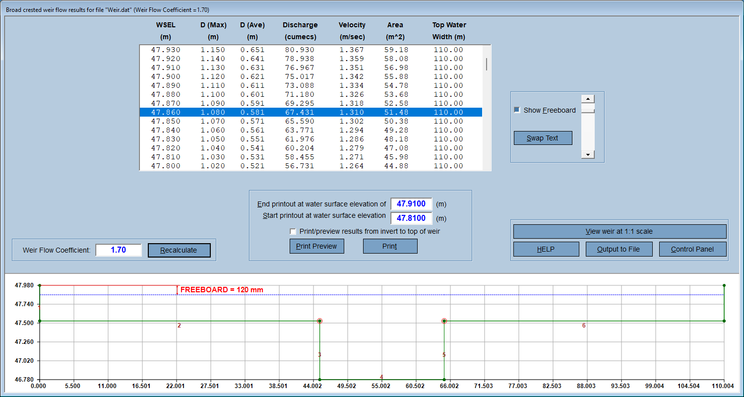Click the red node at weir point 5
Viewport: 744px width, 397px height.
(444, 321)
